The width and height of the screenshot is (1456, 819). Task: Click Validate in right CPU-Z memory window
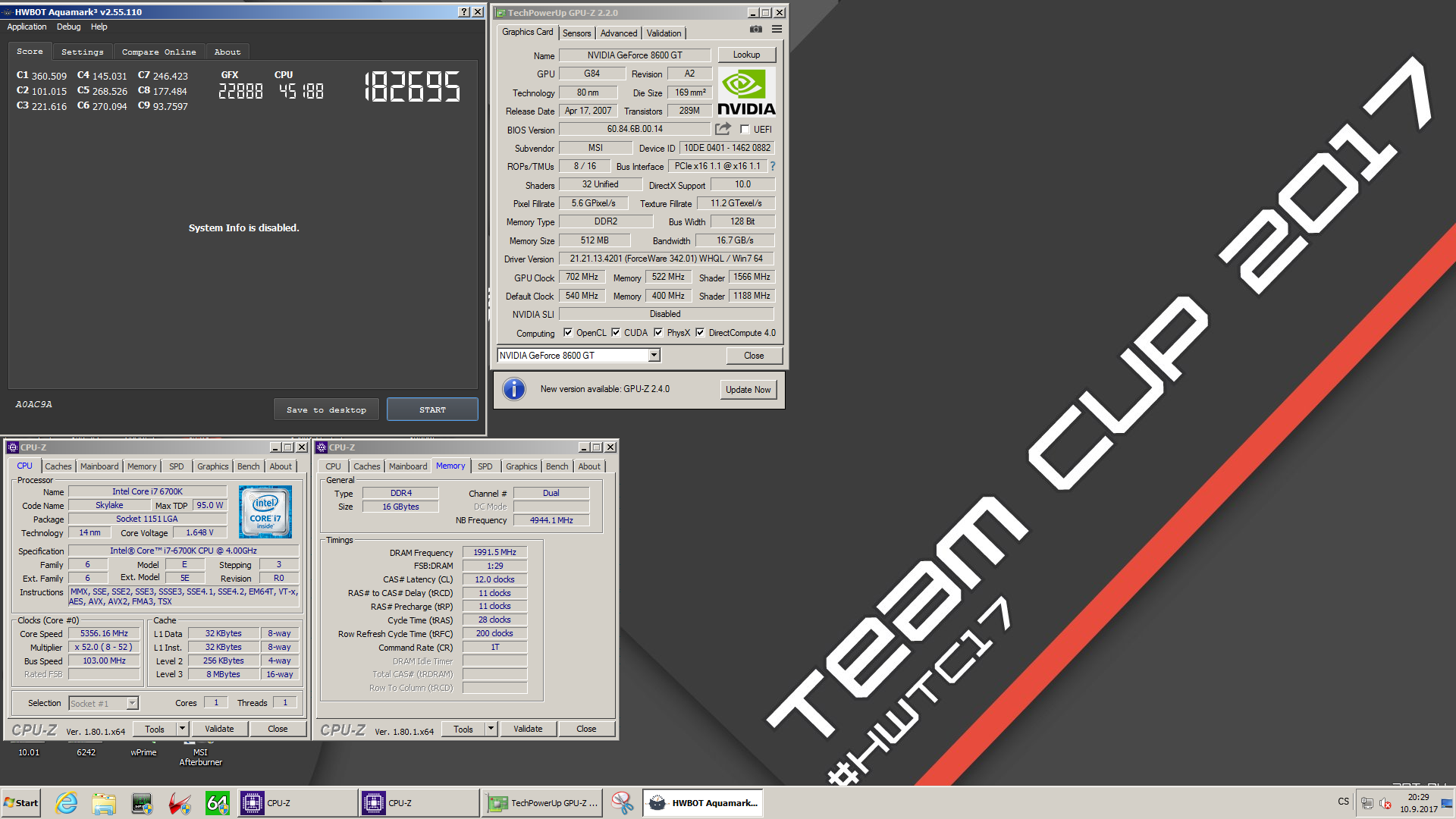528,729
